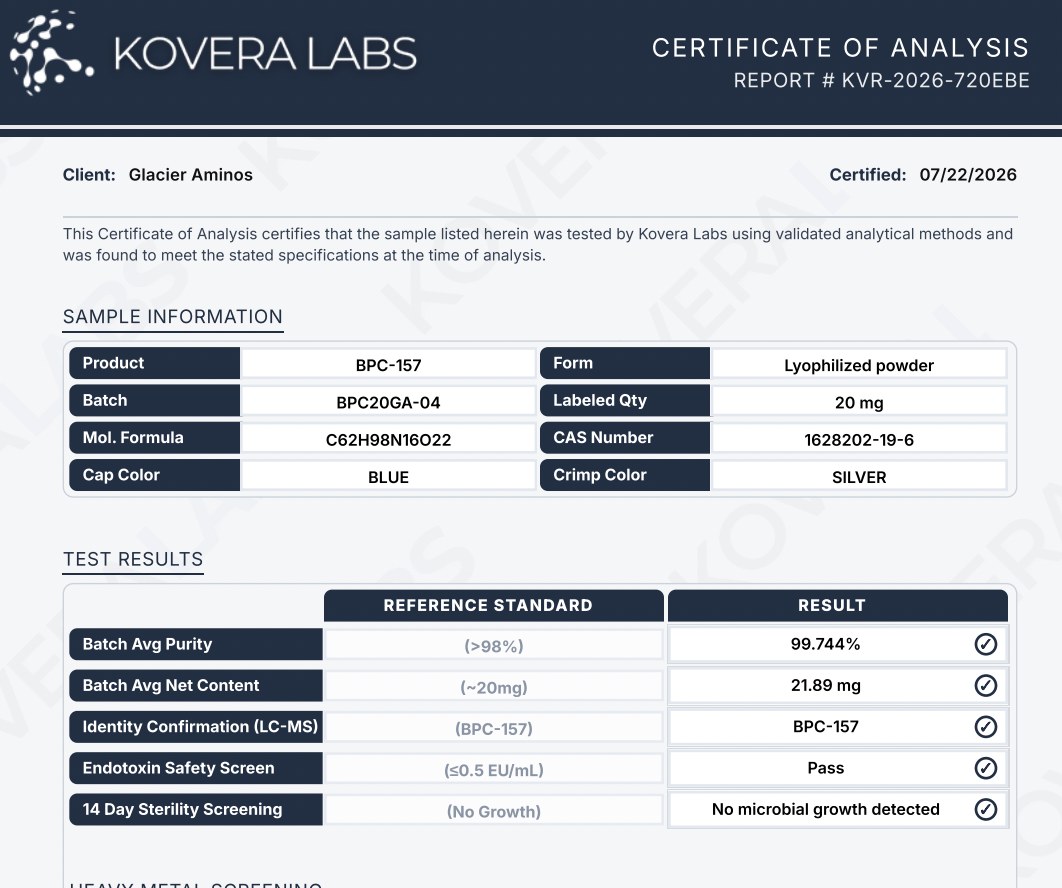Click the cap color value BLUE
Screen dimensions: 1062x888
[x=389, y=477]
